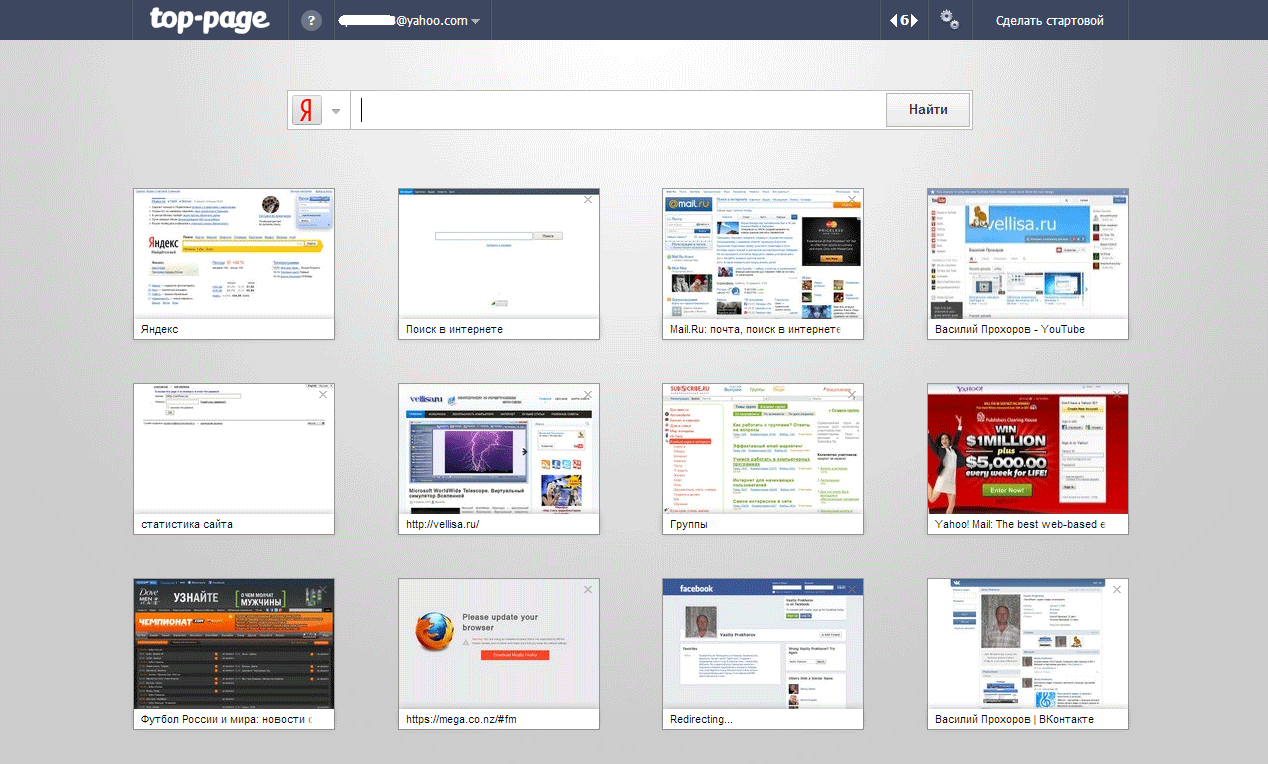Open the search engine selector arrow

pos(337,111)
